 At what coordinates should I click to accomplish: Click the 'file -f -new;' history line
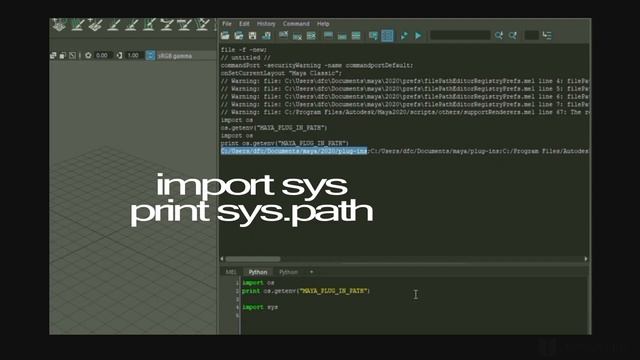click(244, 50)
